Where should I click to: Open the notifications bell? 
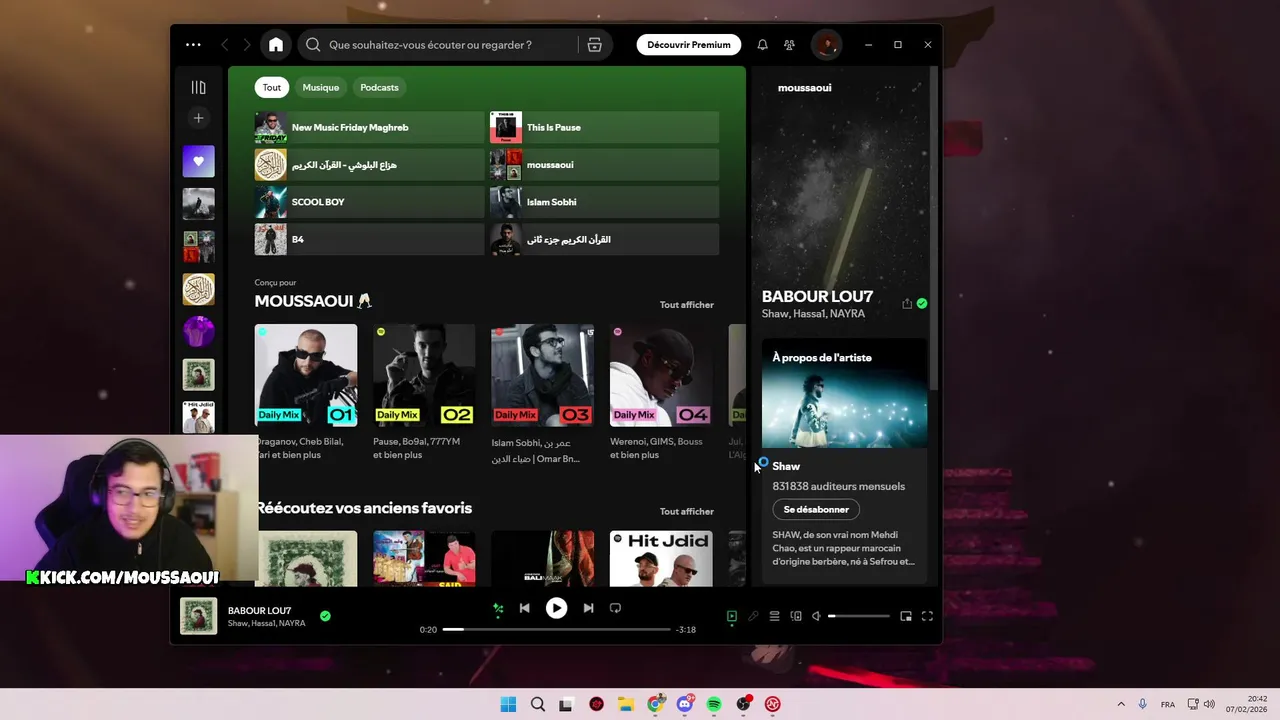pyautogui.click(x=762, y=45)
